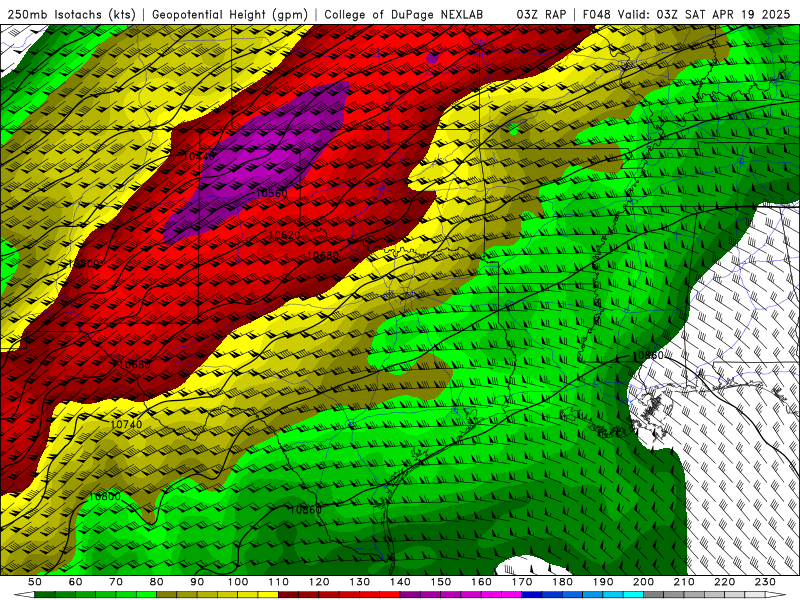Click the 150 value on the color scale

point(441,582)
